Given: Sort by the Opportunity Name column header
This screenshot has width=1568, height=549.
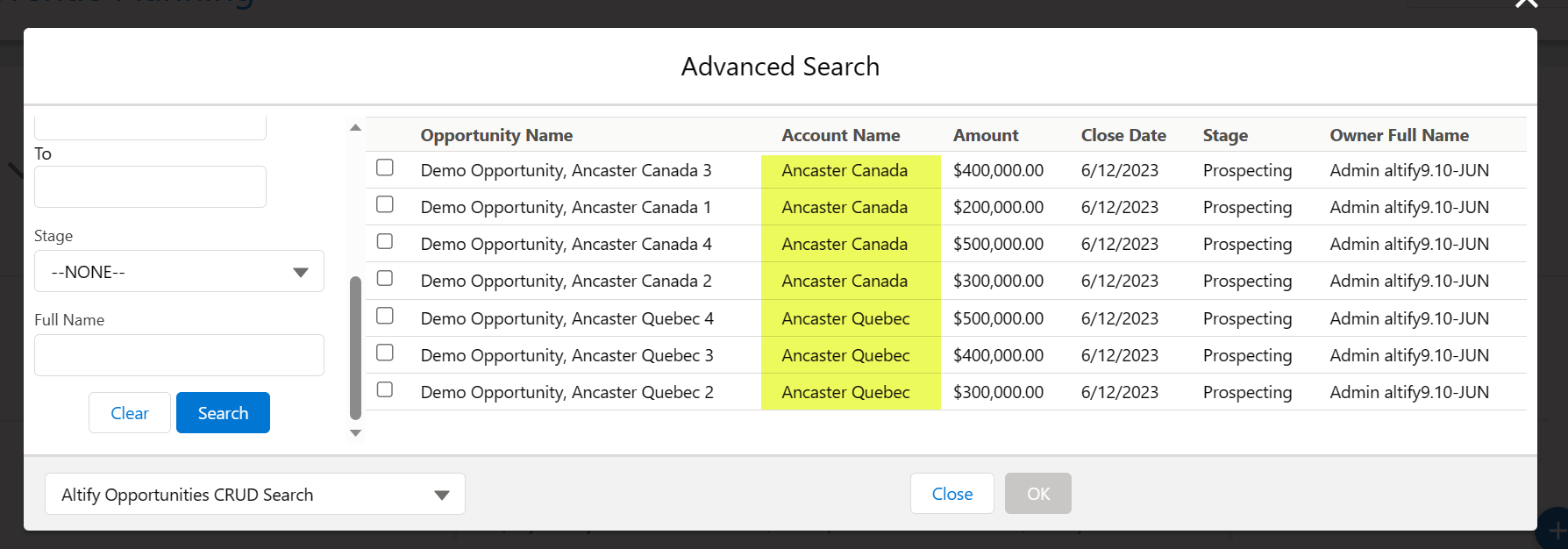Looking at the screenshot, I should coord(496,135).
